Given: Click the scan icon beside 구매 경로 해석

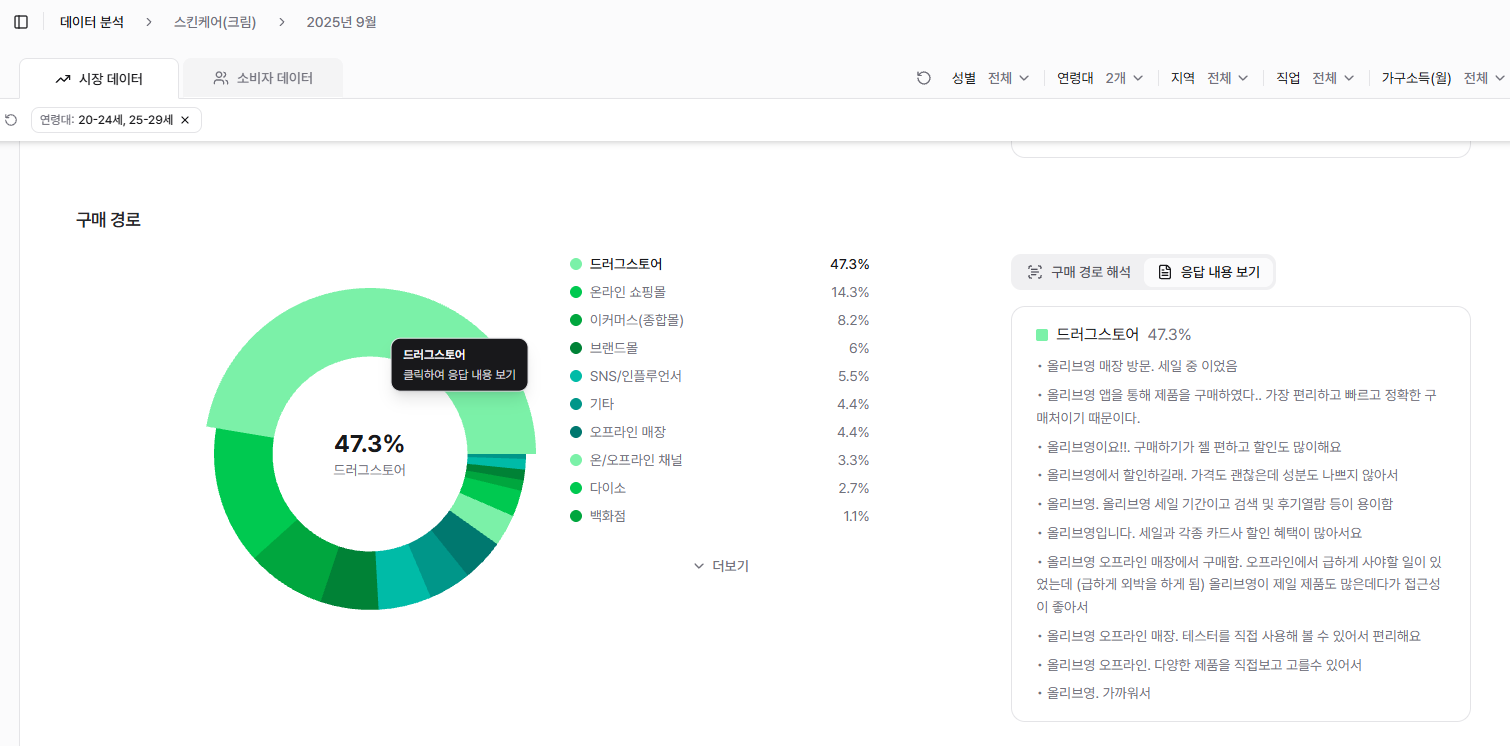Looking at the screenshot, I should click(1035, 272).
